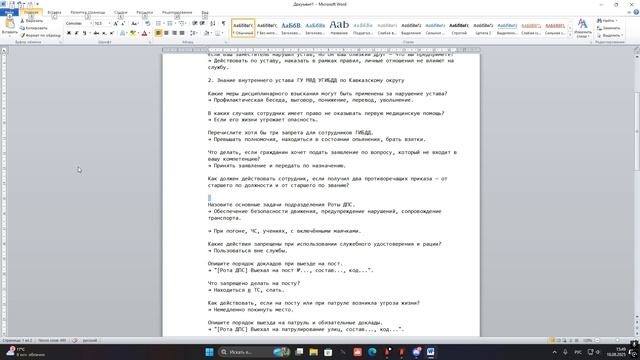The width and height of the screenshot is (640, 360).
Task: Activate the Format Painter (Формат по образцу)
Action: pyautogui.click(x=40, y=36)
